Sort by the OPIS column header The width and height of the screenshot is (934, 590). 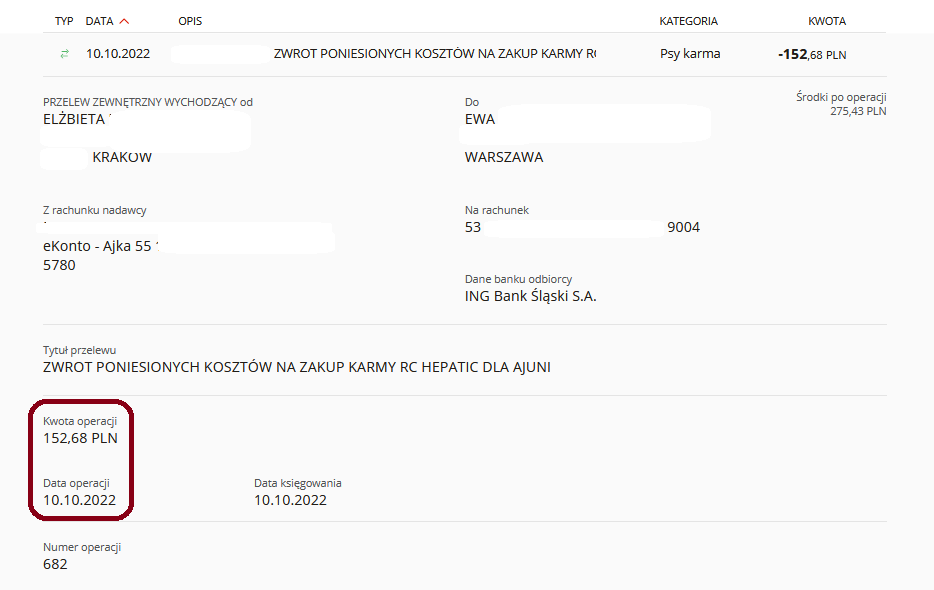pyautogui.click(x=190, y=21)
